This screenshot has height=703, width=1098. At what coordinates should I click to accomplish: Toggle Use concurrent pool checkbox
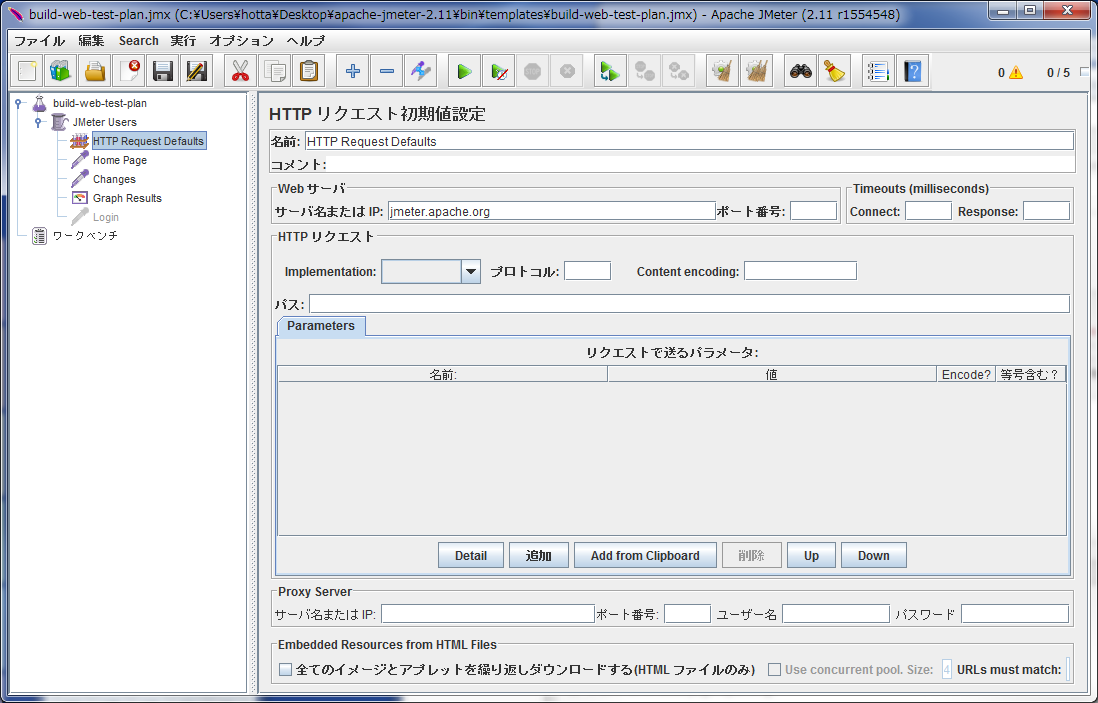[x=774, y=669]
